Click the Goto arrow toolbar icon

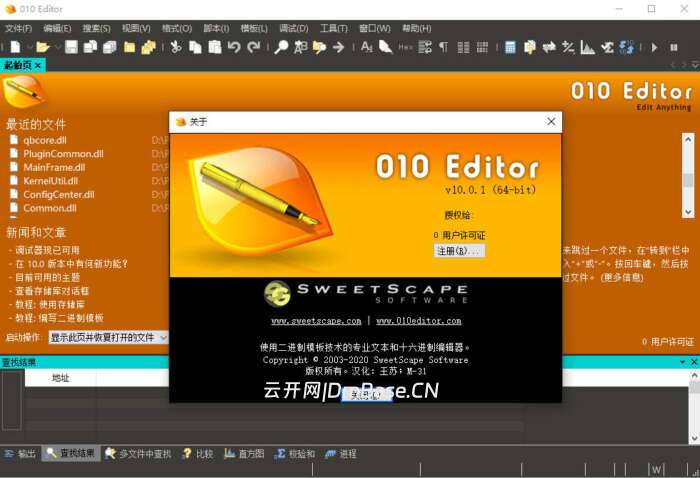pos(339,47)
